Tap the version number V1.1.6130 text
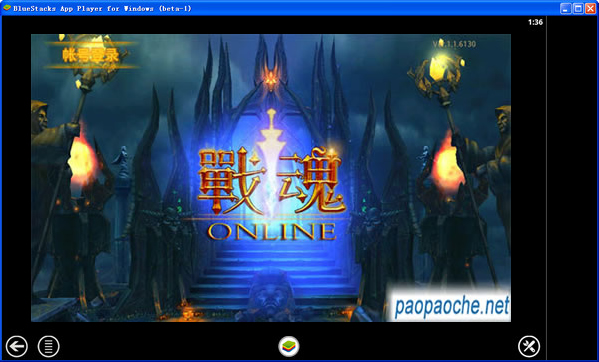Viewport: 599px width, 362px height. click(454, 44)
